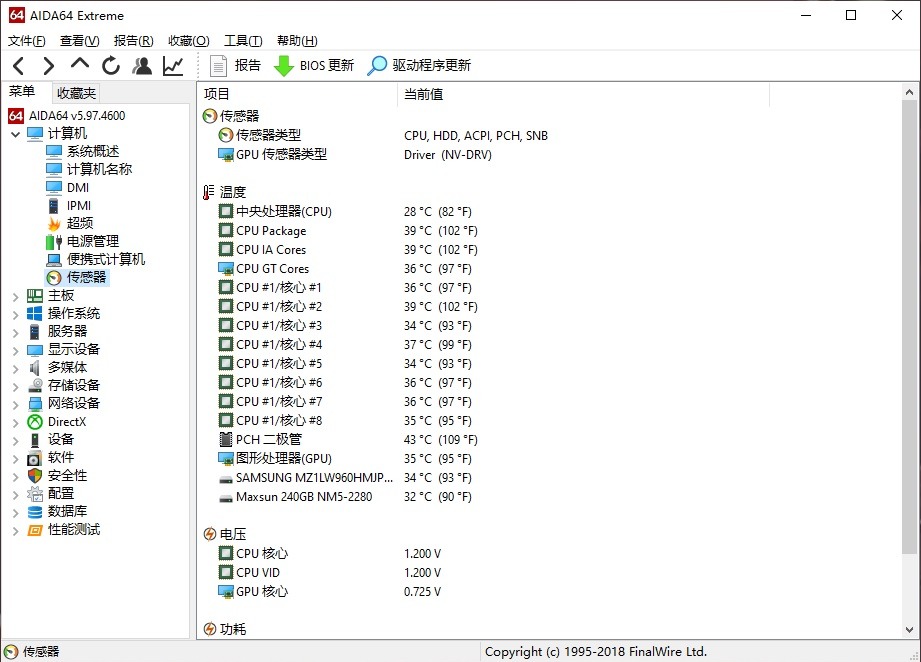Switch to the 菜单 tab

(22, 92)
